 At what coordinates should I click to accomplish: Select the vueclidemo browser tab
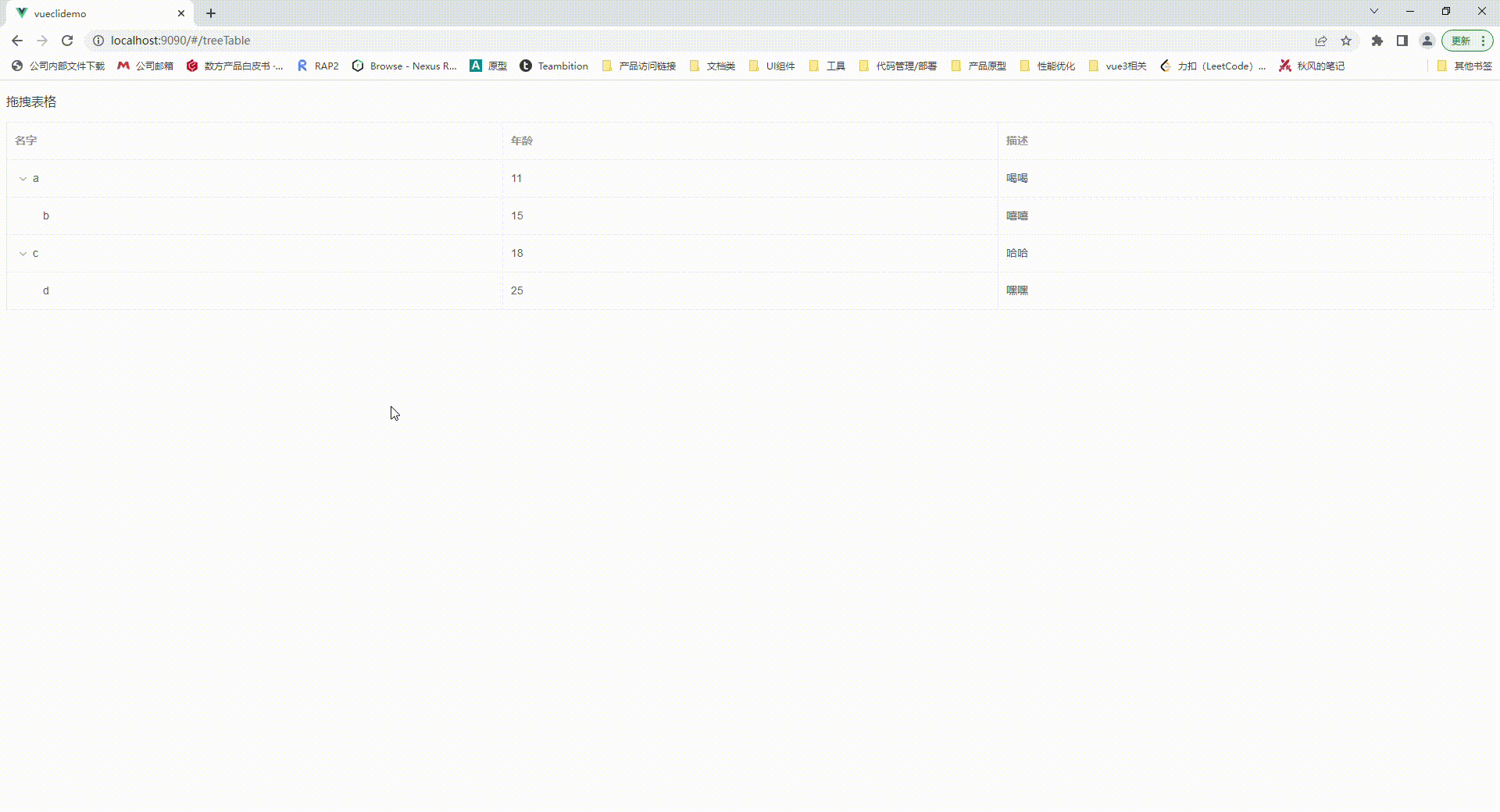(x=86, y=13)
